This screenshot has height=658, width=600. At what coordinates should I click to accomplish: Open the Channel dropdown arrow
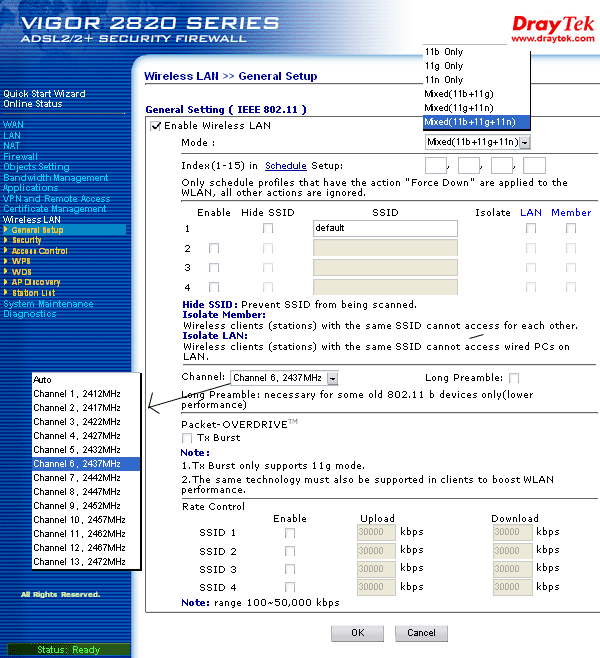pyautogui.click(x=332, y=379)
